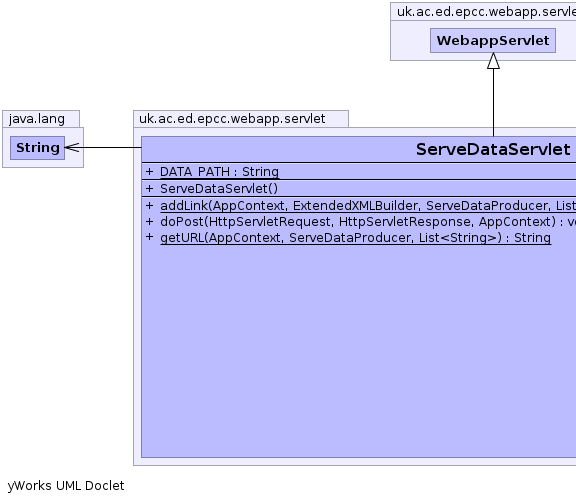
Task: Click the association arrowhead pointing at String
Action: [72, 148]
